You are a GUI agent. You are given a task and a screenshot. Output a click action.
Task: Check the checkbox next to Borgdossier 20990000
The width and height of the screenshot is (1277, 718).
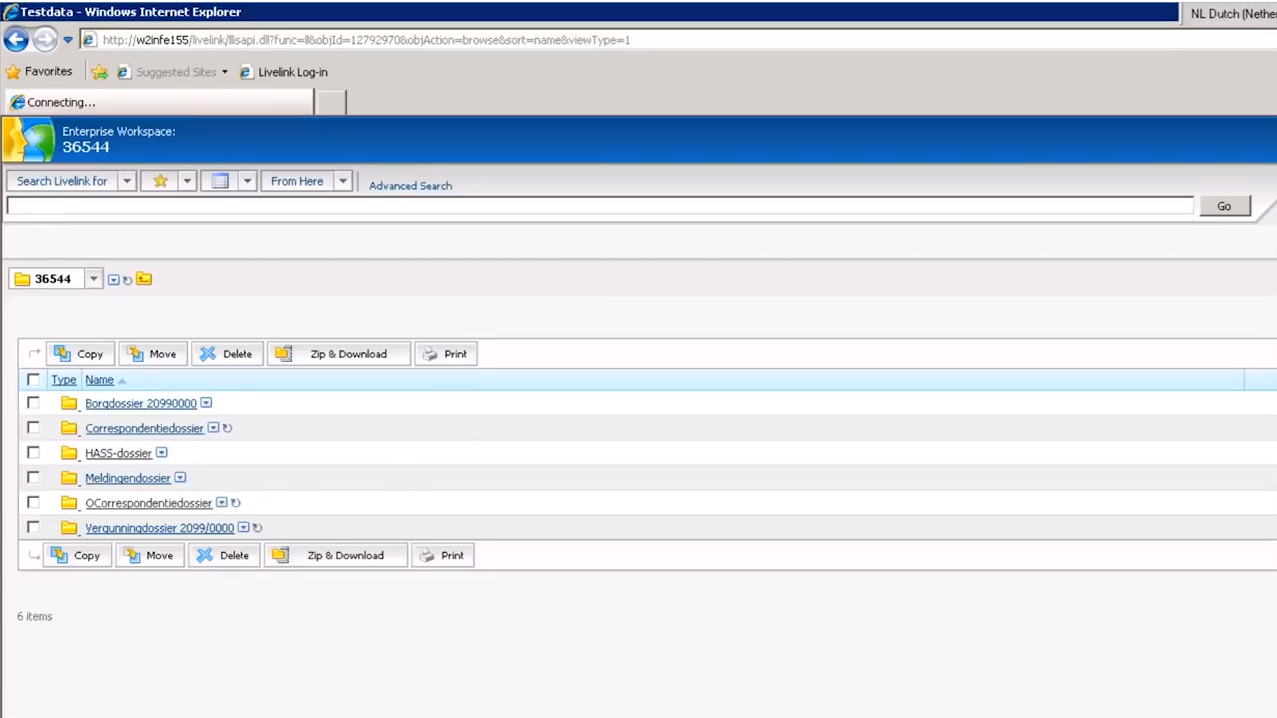point(33,403)
